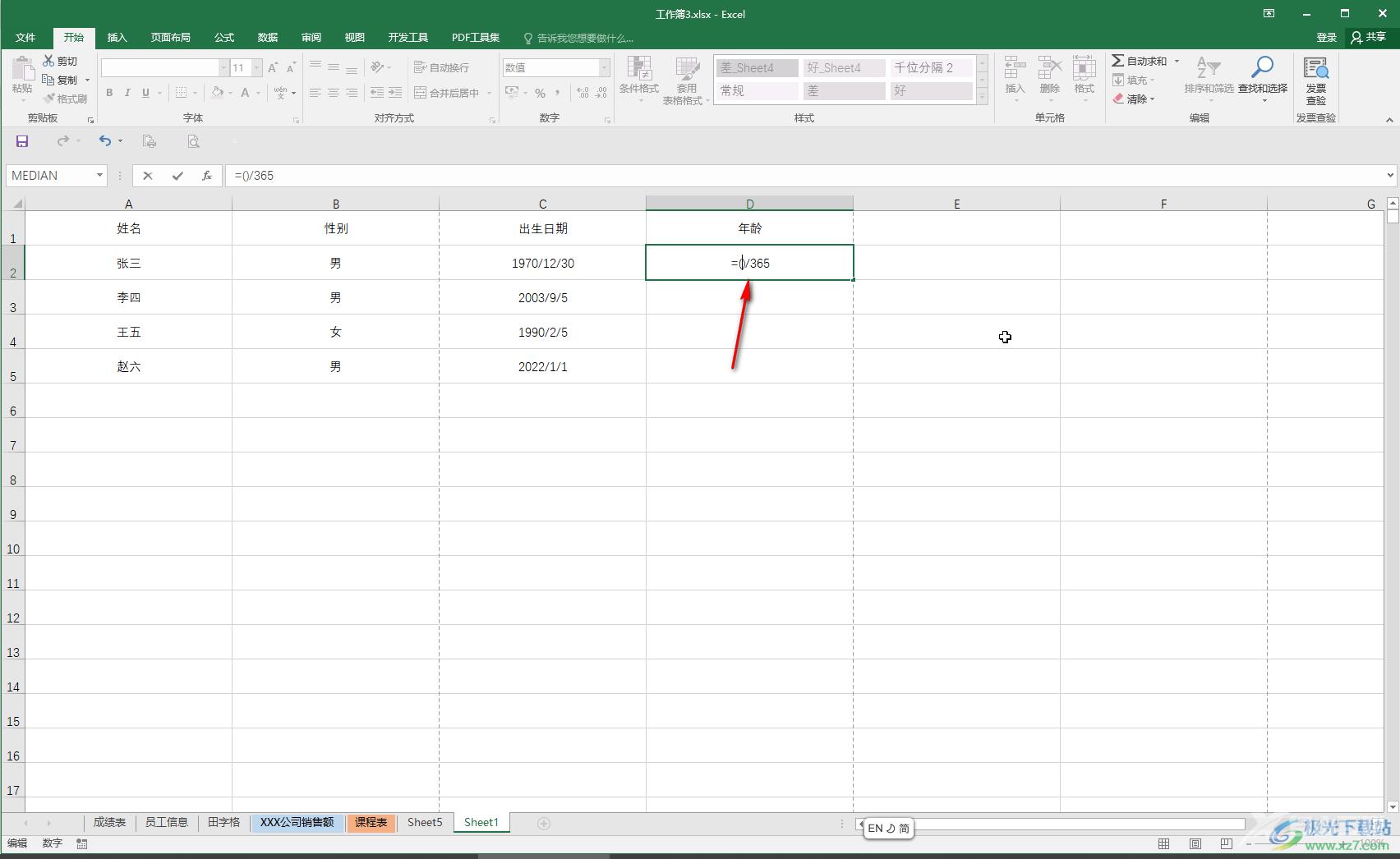The image size is (1400, 859).
Task: Open the 课程表 worksheet tab
Action: click(x=371, y=822)
